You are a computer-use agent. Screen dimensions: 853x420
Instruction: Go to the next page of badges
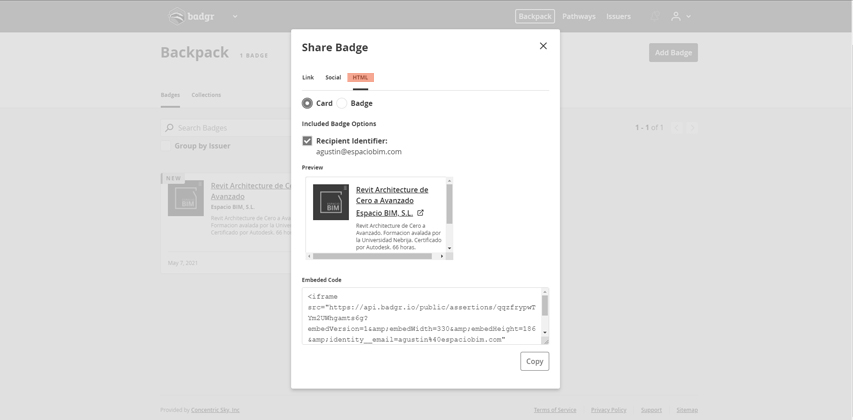[692, 128]
